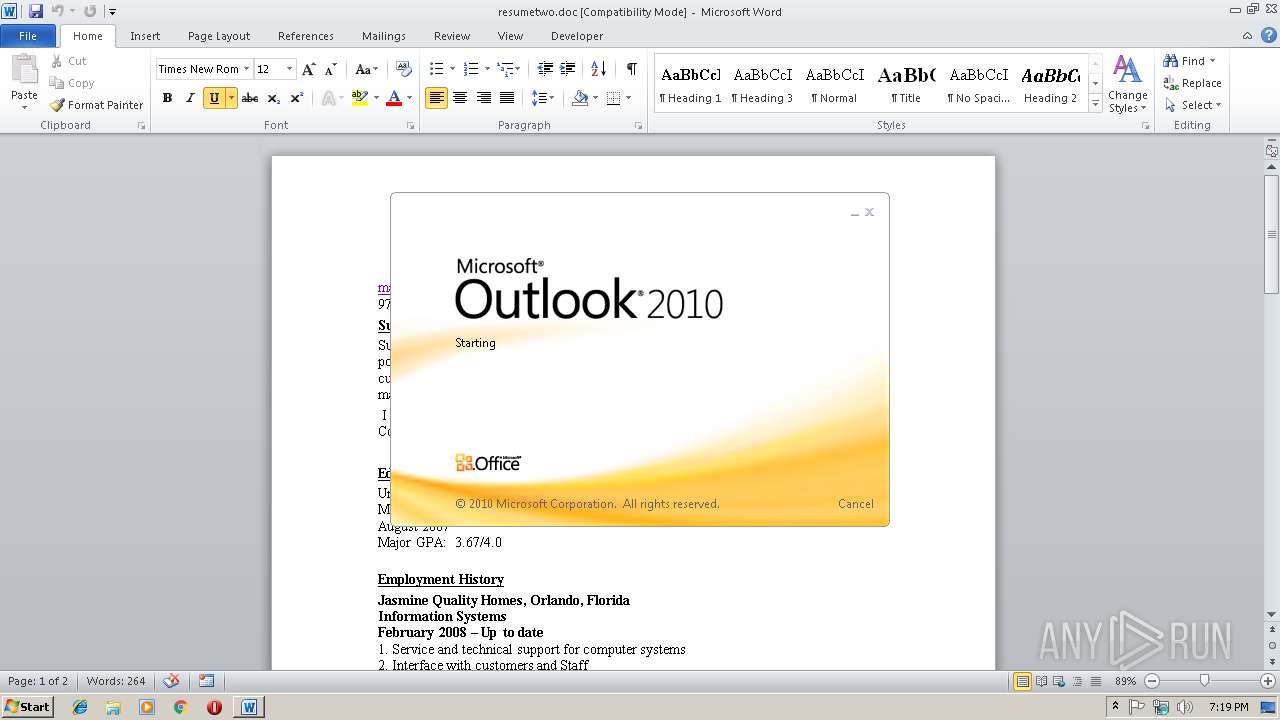Open the font size dropdown
Viewport: 1280px width, 720px height.
coord(290,69)
